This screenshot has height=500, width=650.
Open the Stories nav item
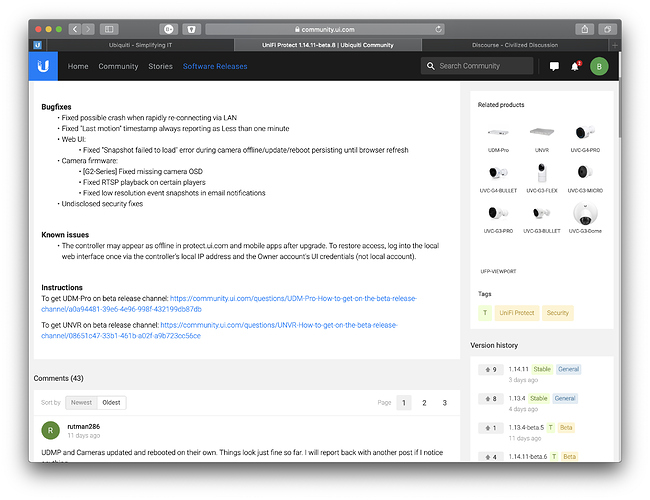point(160,66)
